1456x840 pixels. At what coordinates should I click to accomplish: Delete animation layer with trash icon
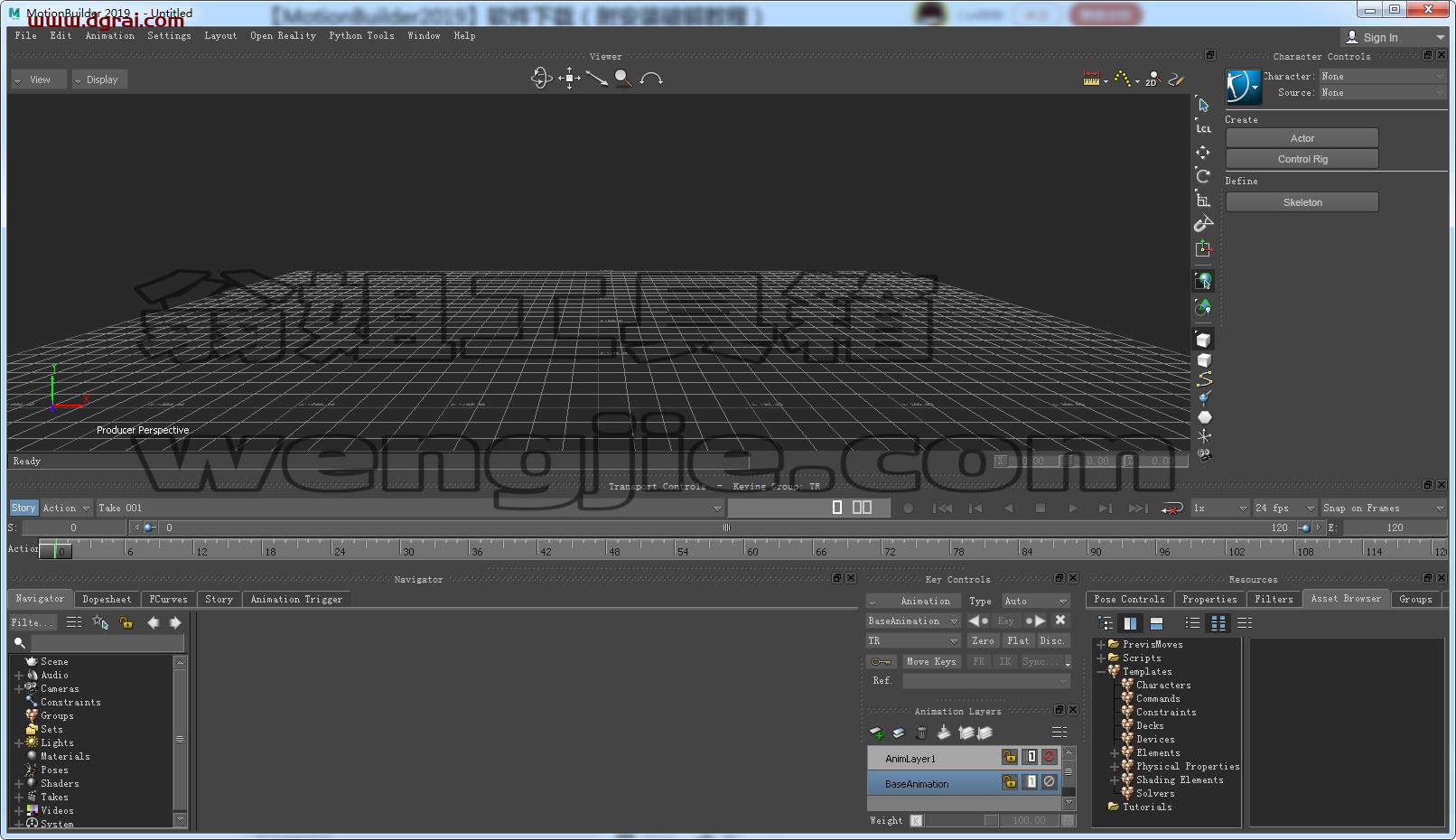pos(921,733)
